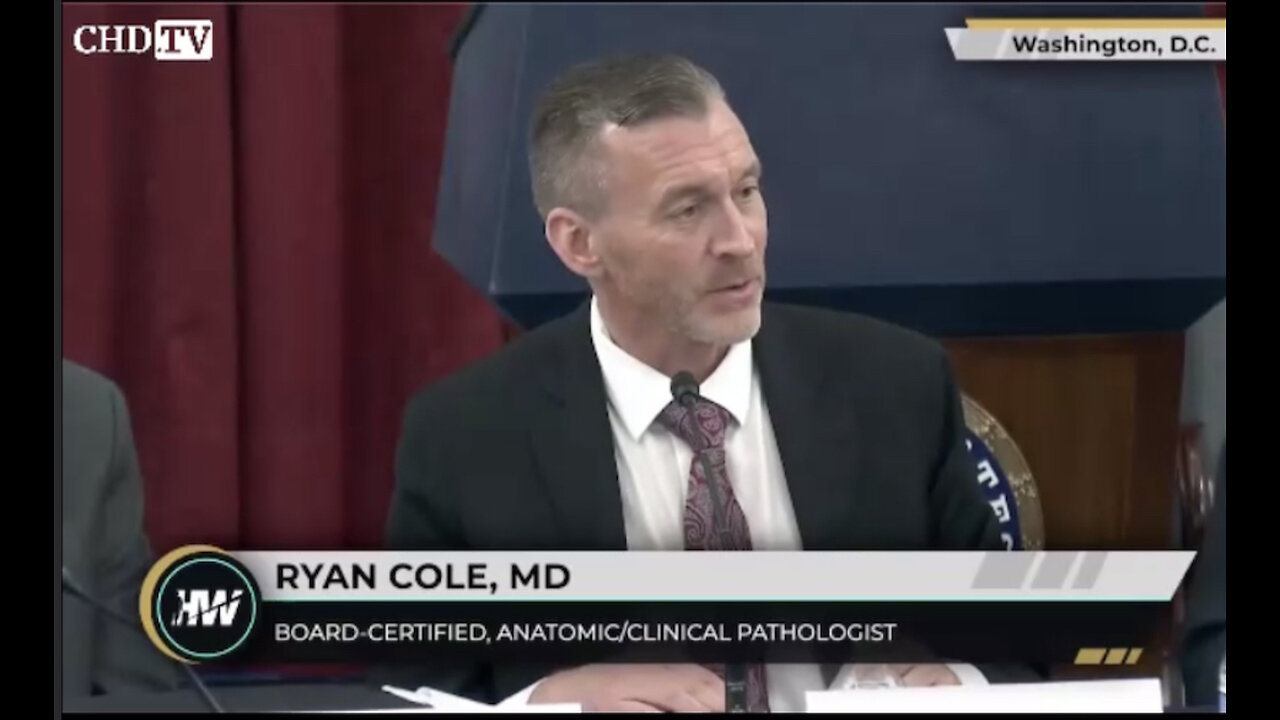Screen dimensions: 1280x720
Task: Click the Board-Certified Pathologist subtitle text
Action: click(585, 632)
